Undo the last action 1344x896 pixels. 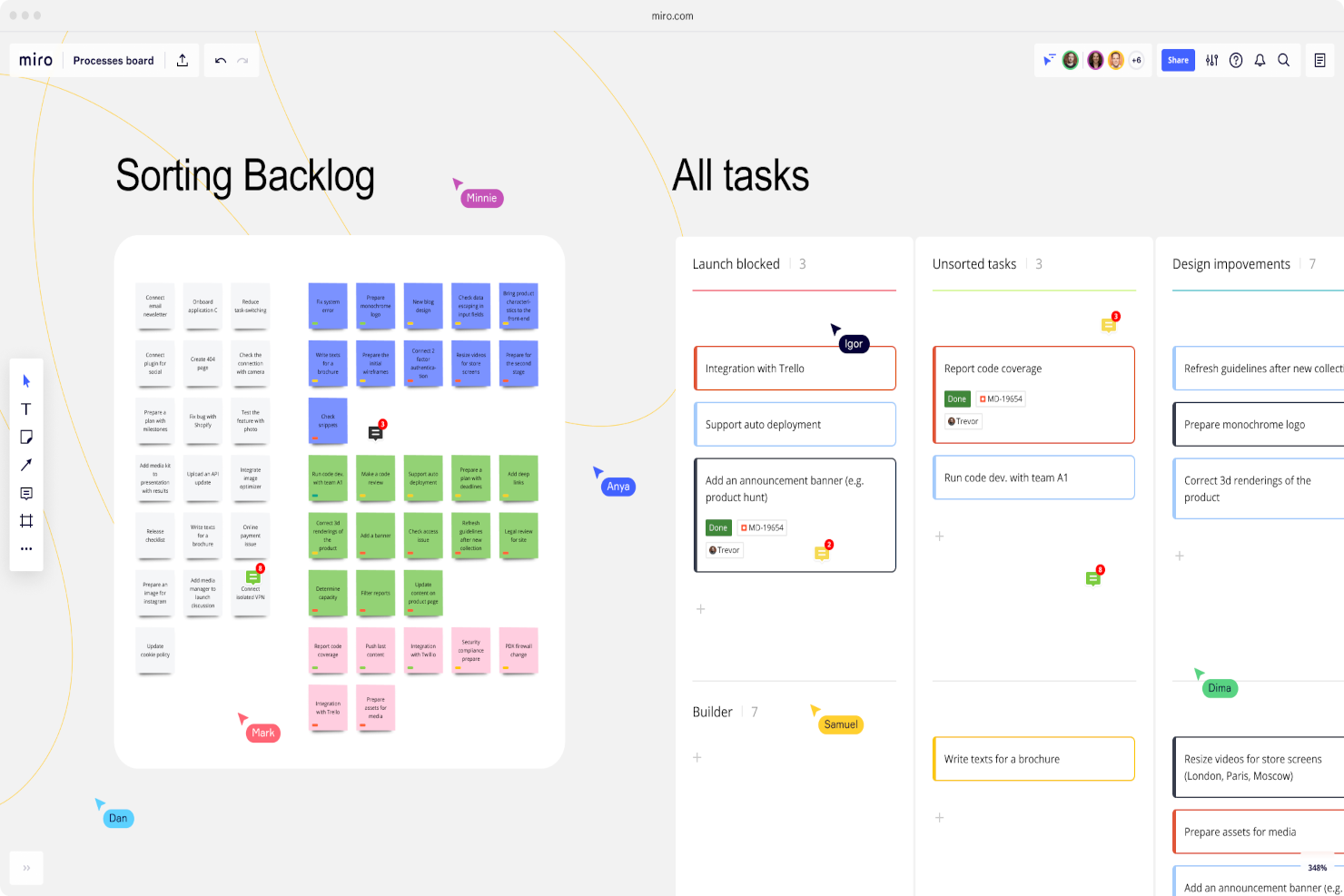[221, 61]
